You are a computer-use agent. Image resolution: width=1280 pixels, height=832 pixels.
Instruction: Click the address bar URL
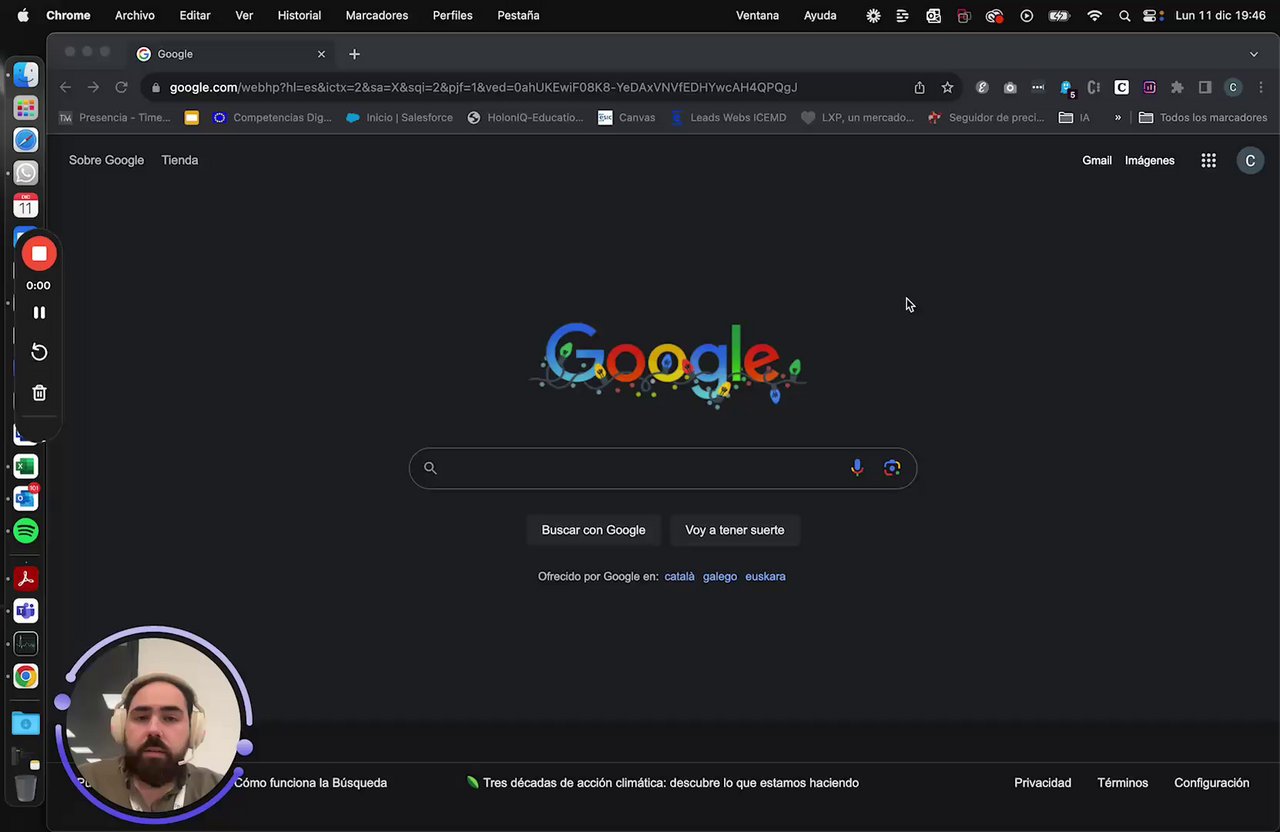click(483, 87)
